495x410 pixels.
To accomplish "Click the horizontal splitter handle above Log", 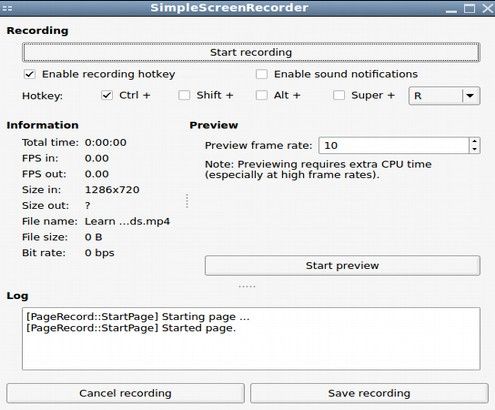I will (247, 286).
